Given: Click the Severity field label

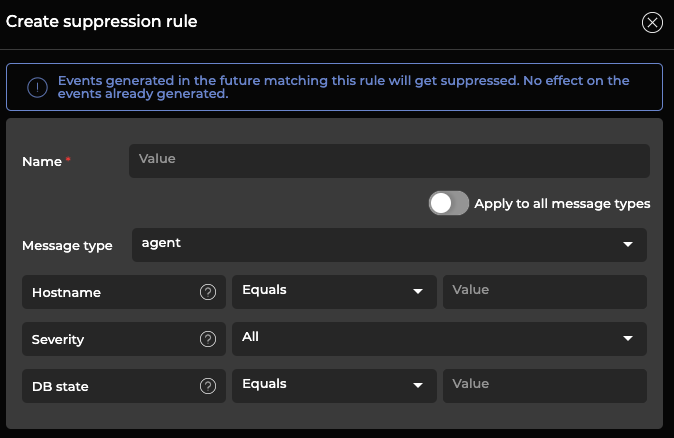Looking at the screenshot, I should click(x=58, y=340).
